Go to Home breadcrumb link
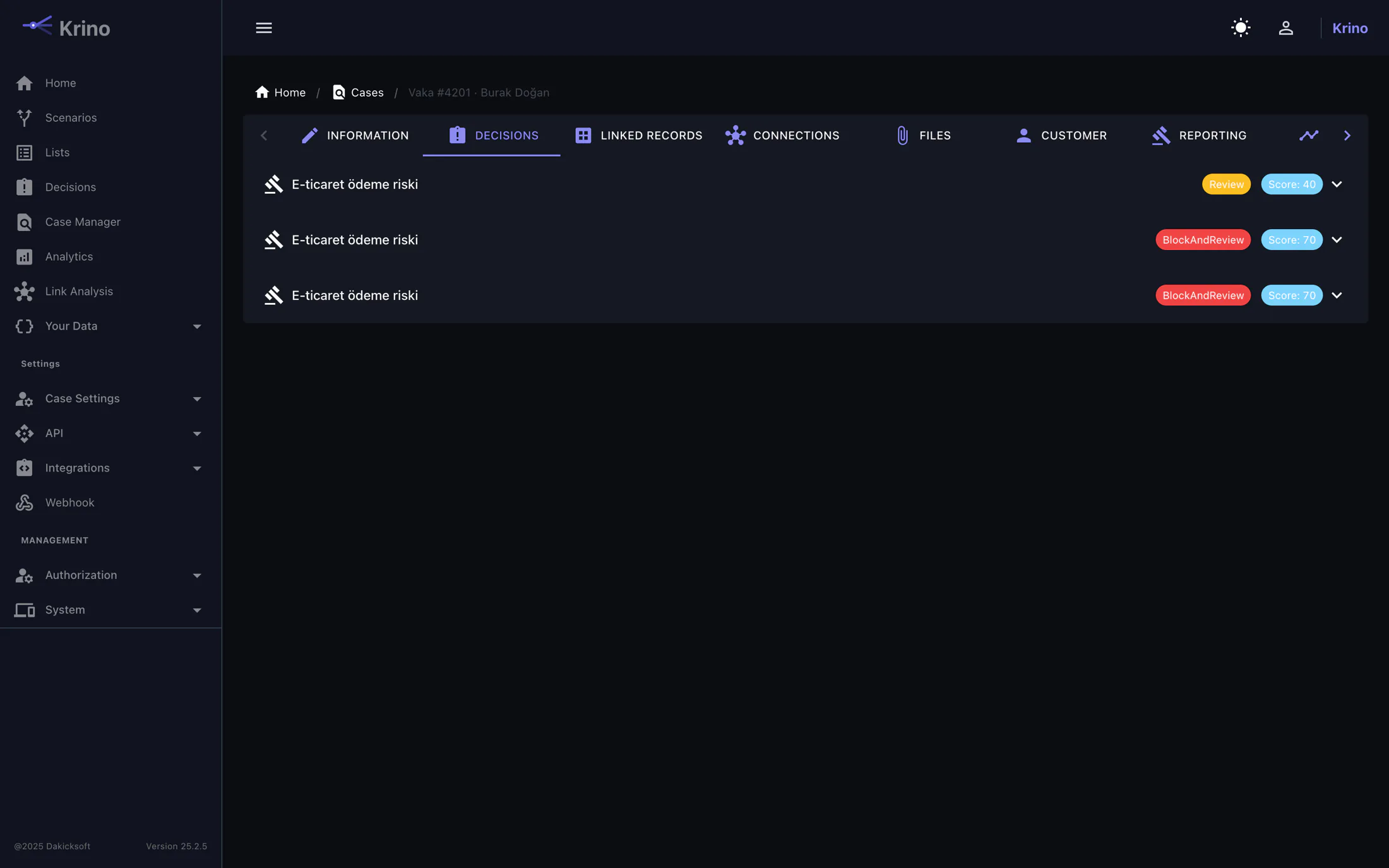1389x868 pixels. (280, 93)
